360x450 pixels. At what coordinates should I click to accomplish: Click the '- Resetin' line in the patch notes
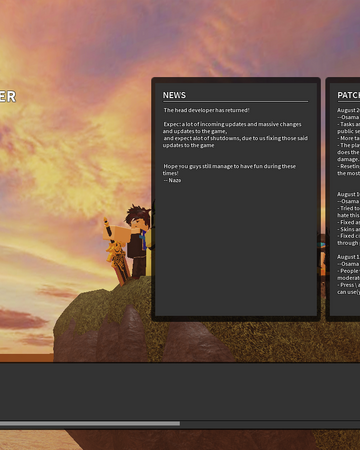[348, 166]
